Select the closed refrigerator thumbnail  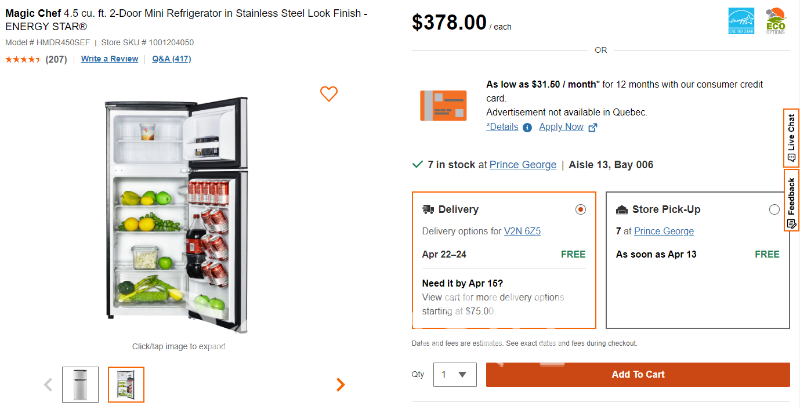coord(80,384)
